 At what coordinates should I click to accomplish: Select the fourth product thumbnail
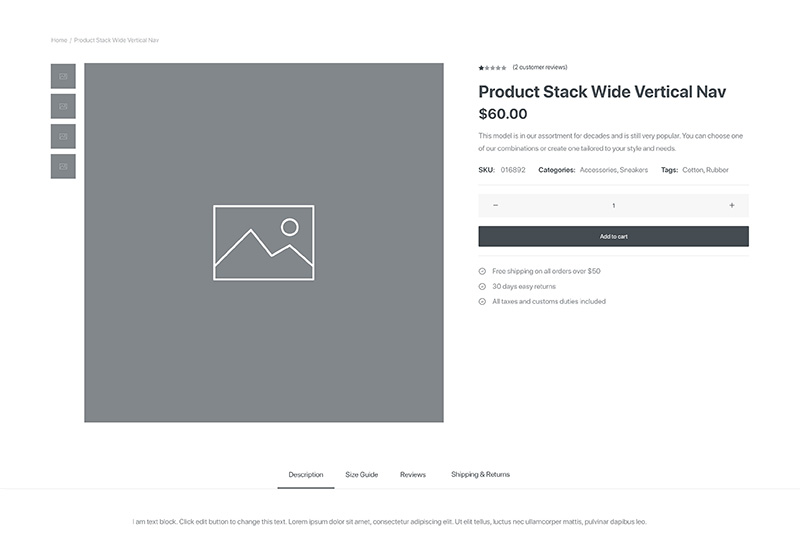[x=63, y=166]
